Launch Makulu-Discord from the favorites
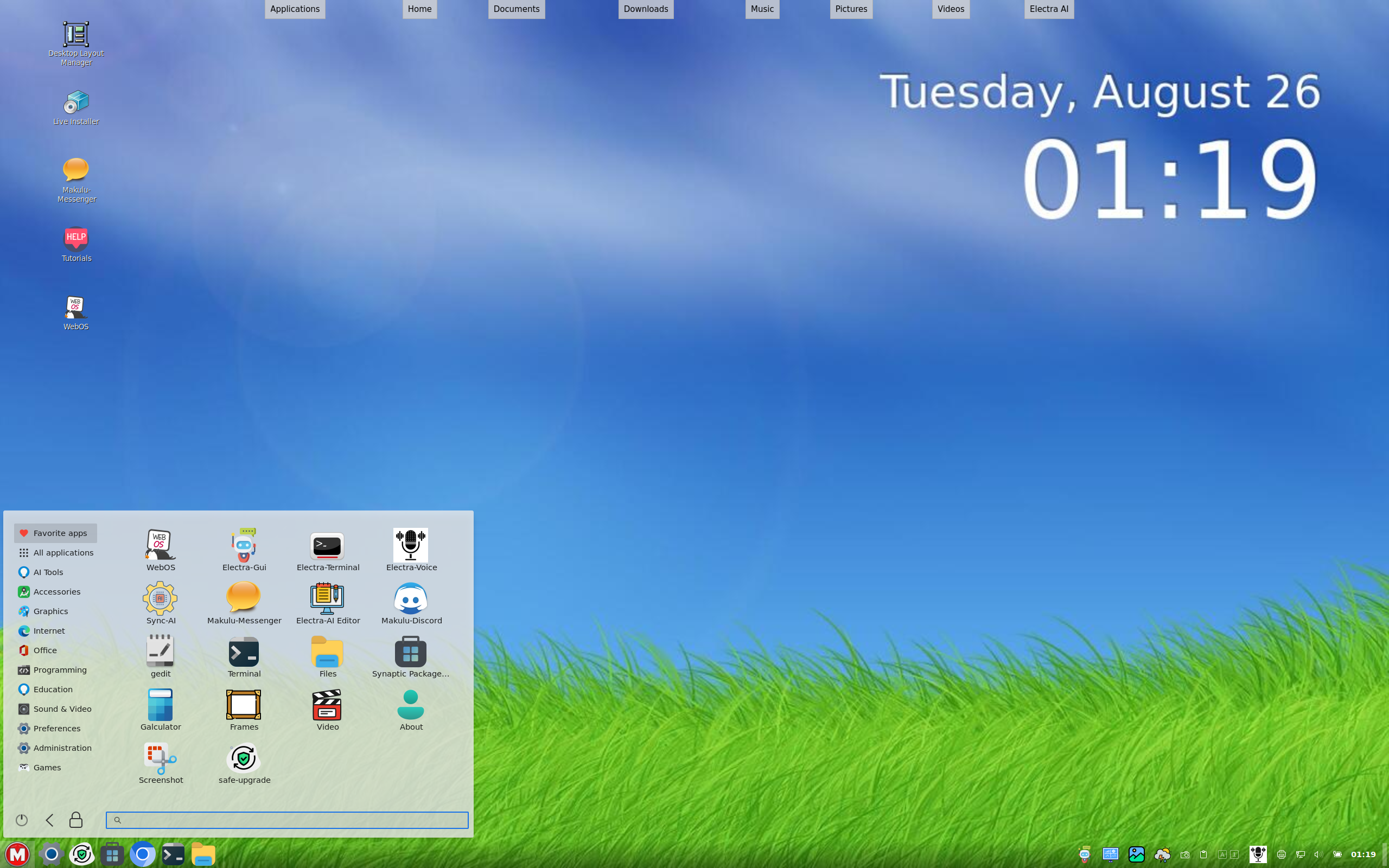 tap(411, 603)
